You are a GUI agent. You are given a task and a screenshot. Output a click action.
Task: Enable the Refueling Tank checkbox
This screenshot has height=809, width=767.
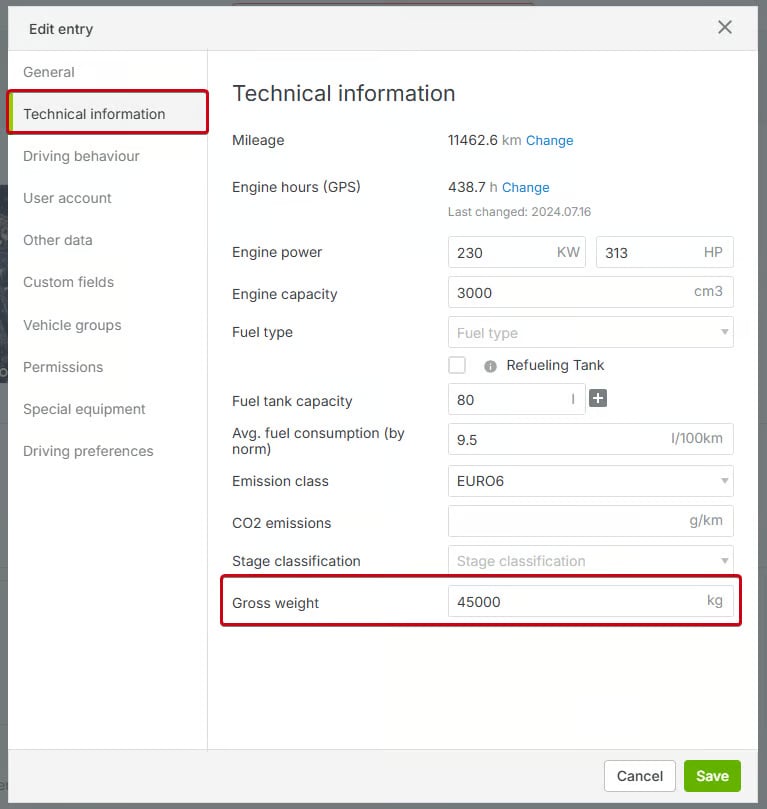[457, 365]
